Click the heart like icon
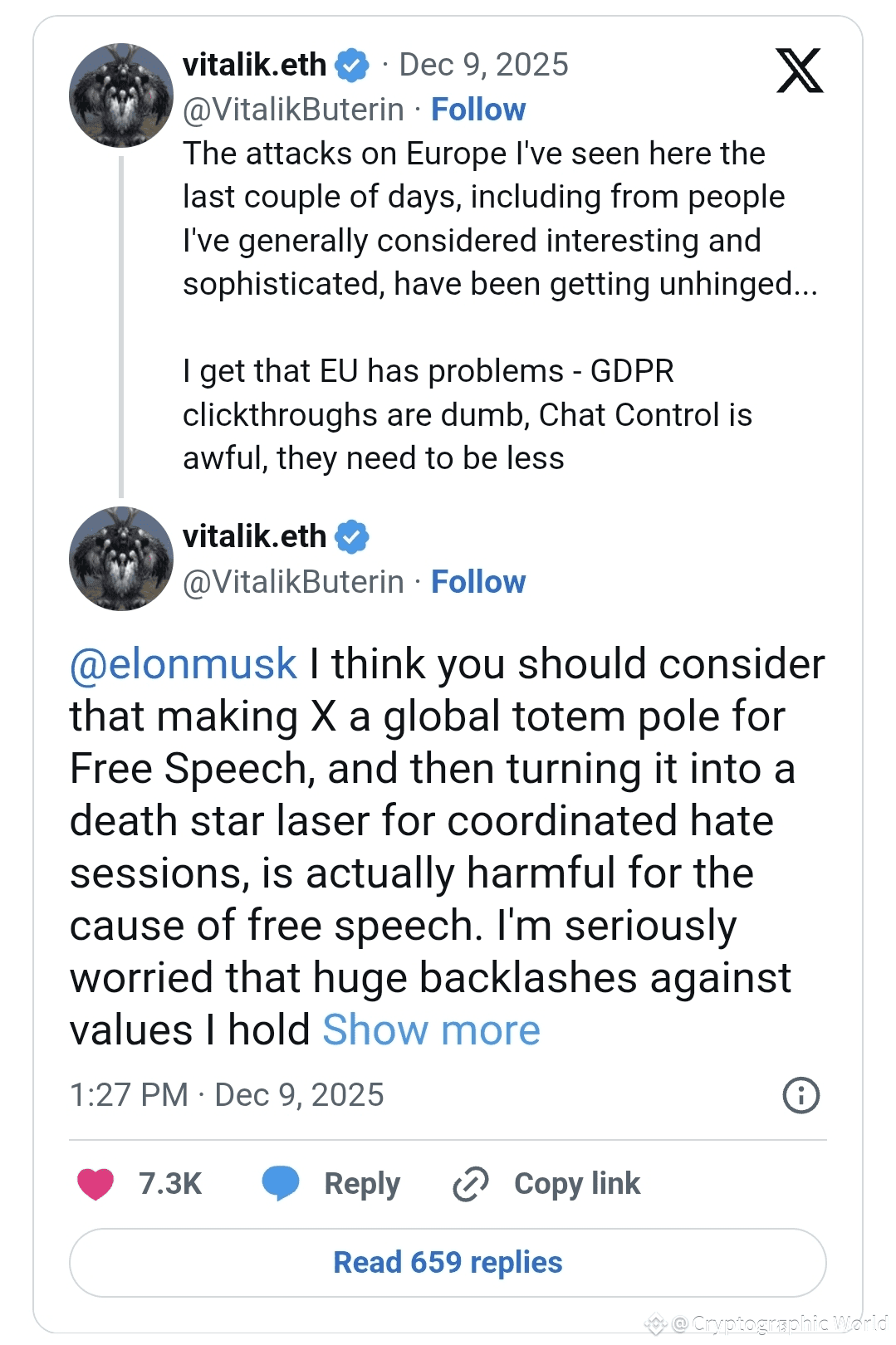The width and height of the screenshot is (896, 1345). [95, 1183]
